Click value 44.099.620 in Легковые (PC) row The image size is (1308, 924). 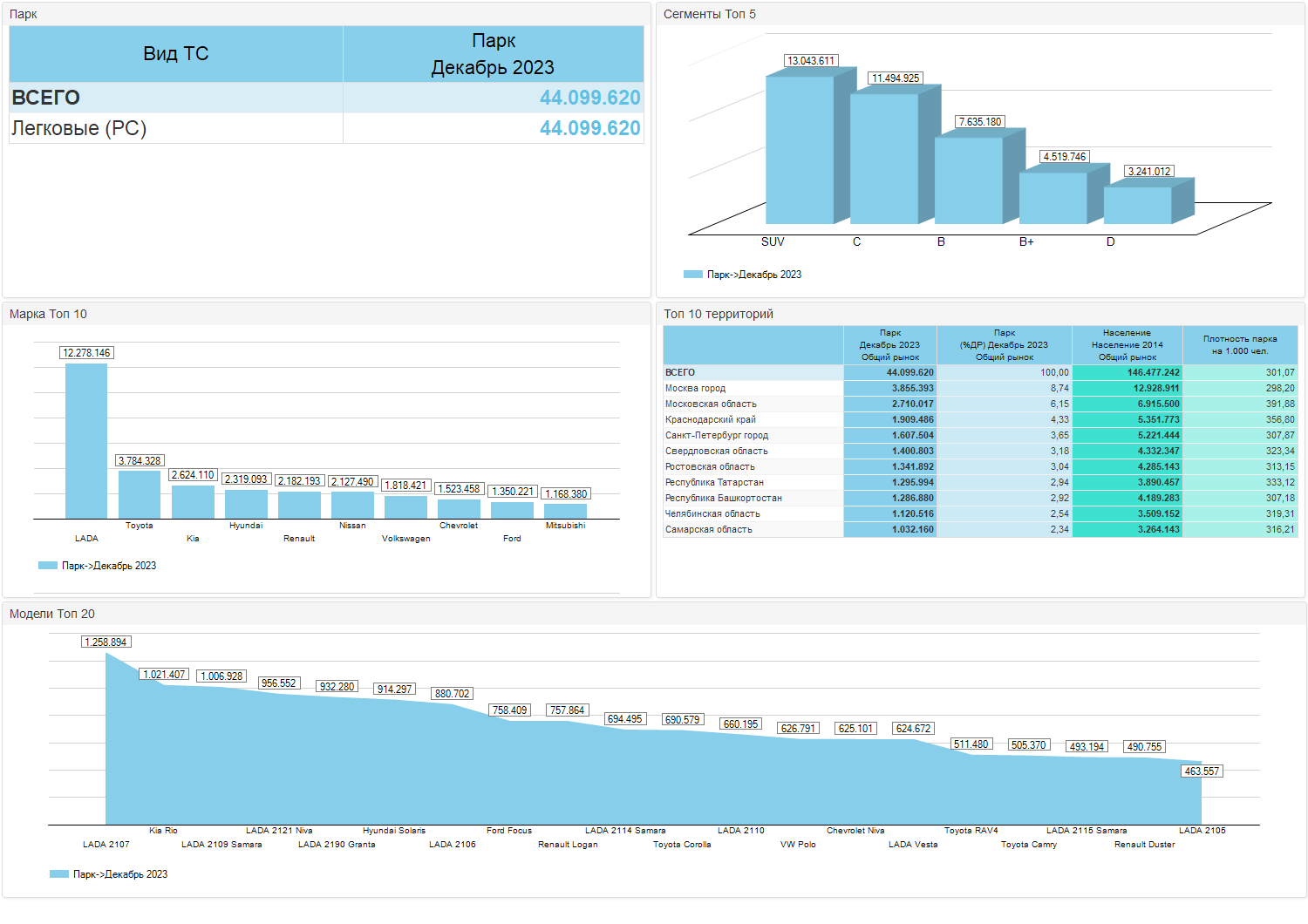tap(589, 128)
